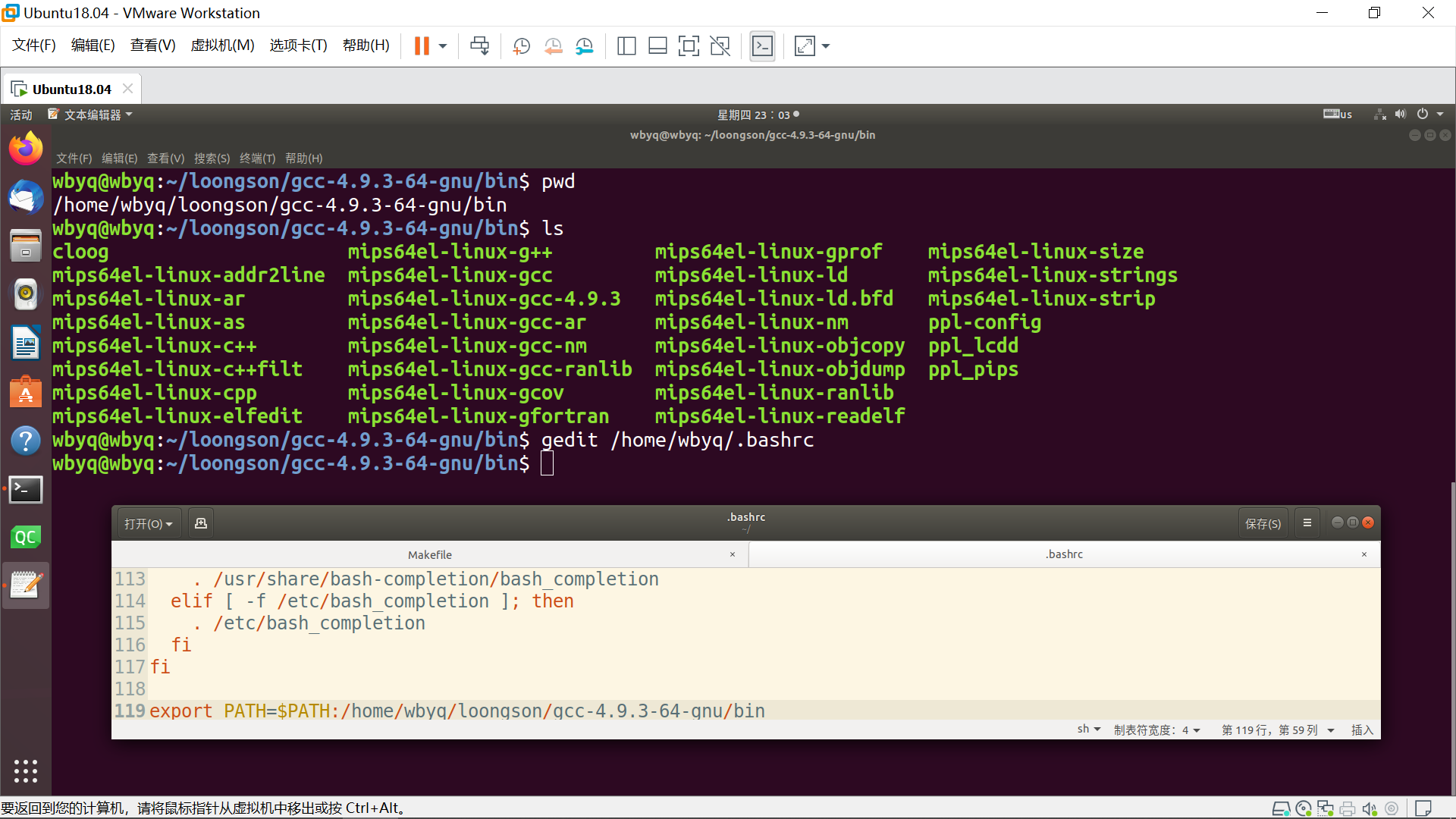
Task: Switch to the Makefile tab in gedit
Action: point(430,554)
